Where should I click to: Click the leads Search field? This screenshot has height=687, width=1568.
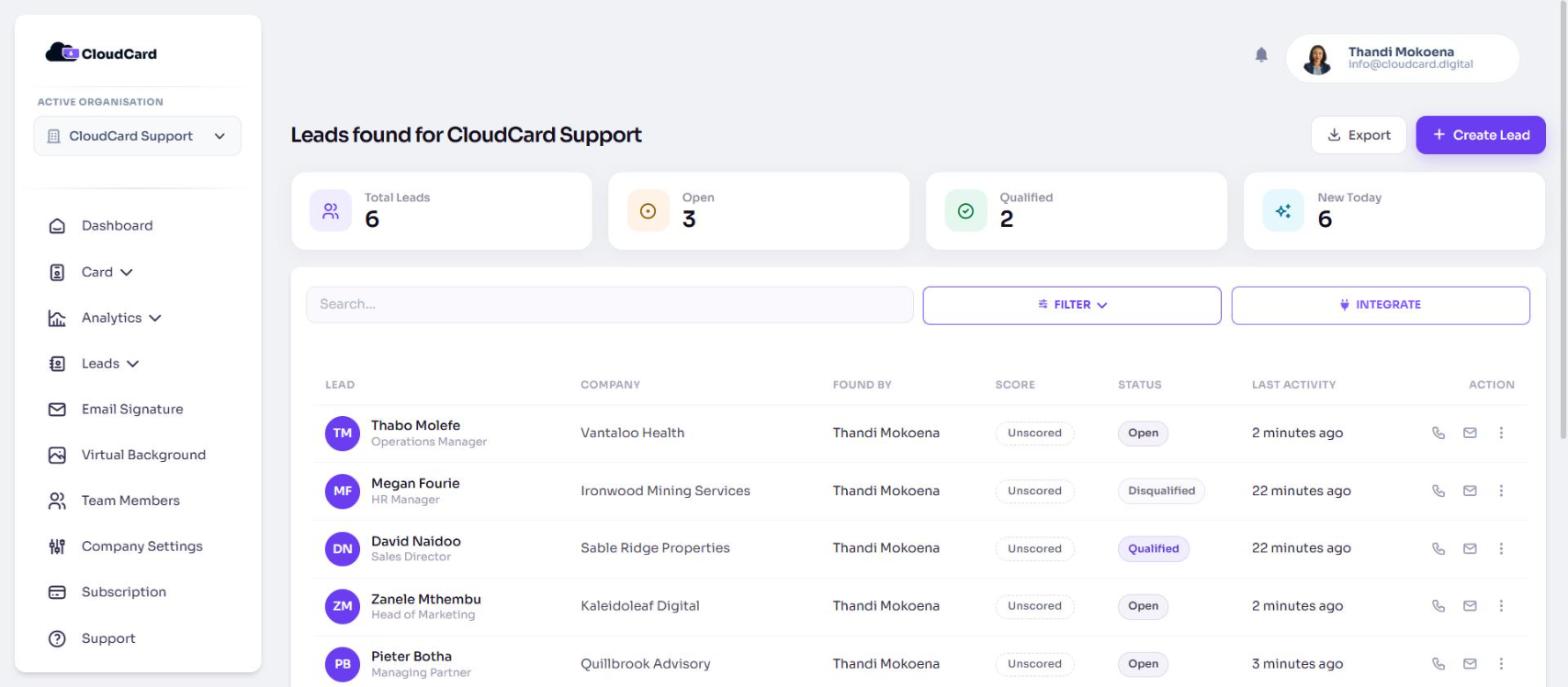point(609,305)
